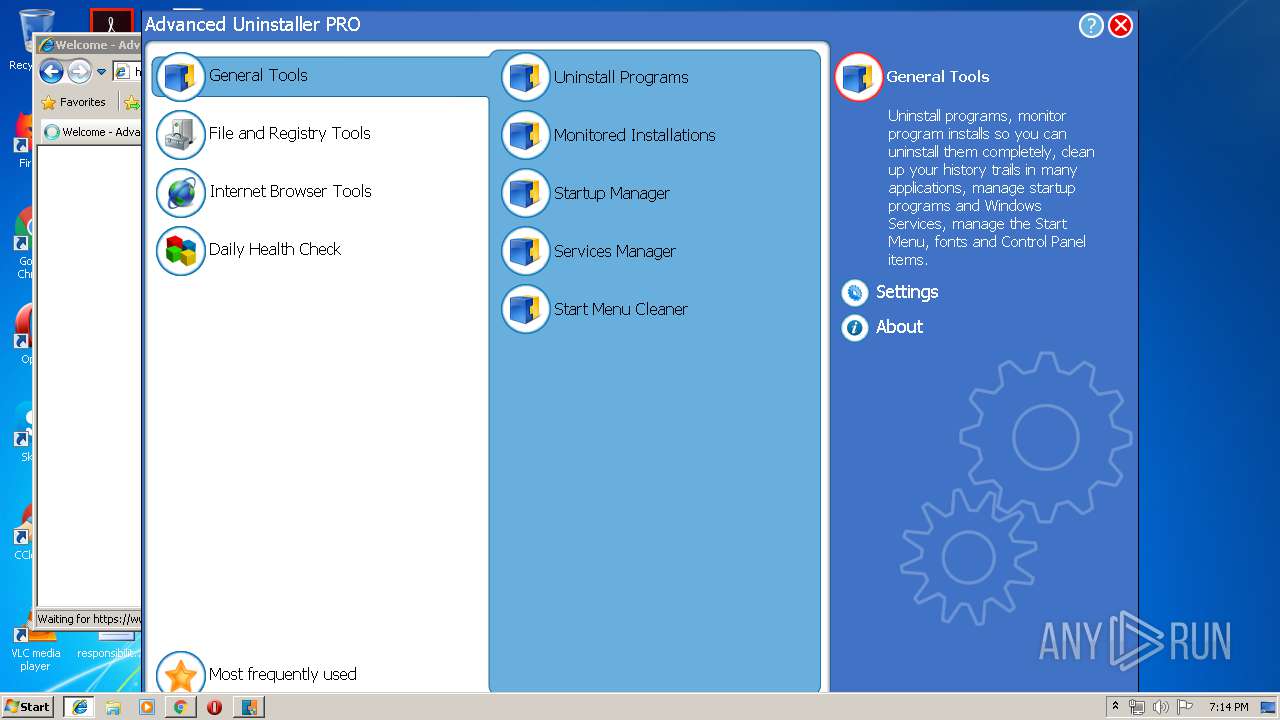This screenshot has height=720, width=1280.
Task: Open the About link
Action: (x=899, y=327)
